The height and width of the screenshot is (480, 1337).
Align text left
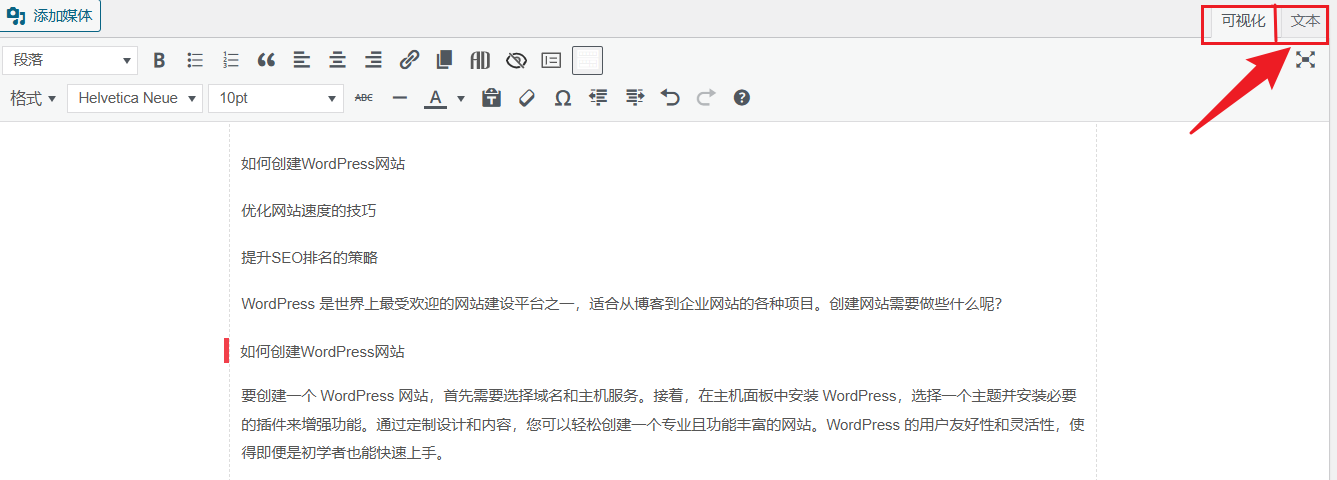302,60
